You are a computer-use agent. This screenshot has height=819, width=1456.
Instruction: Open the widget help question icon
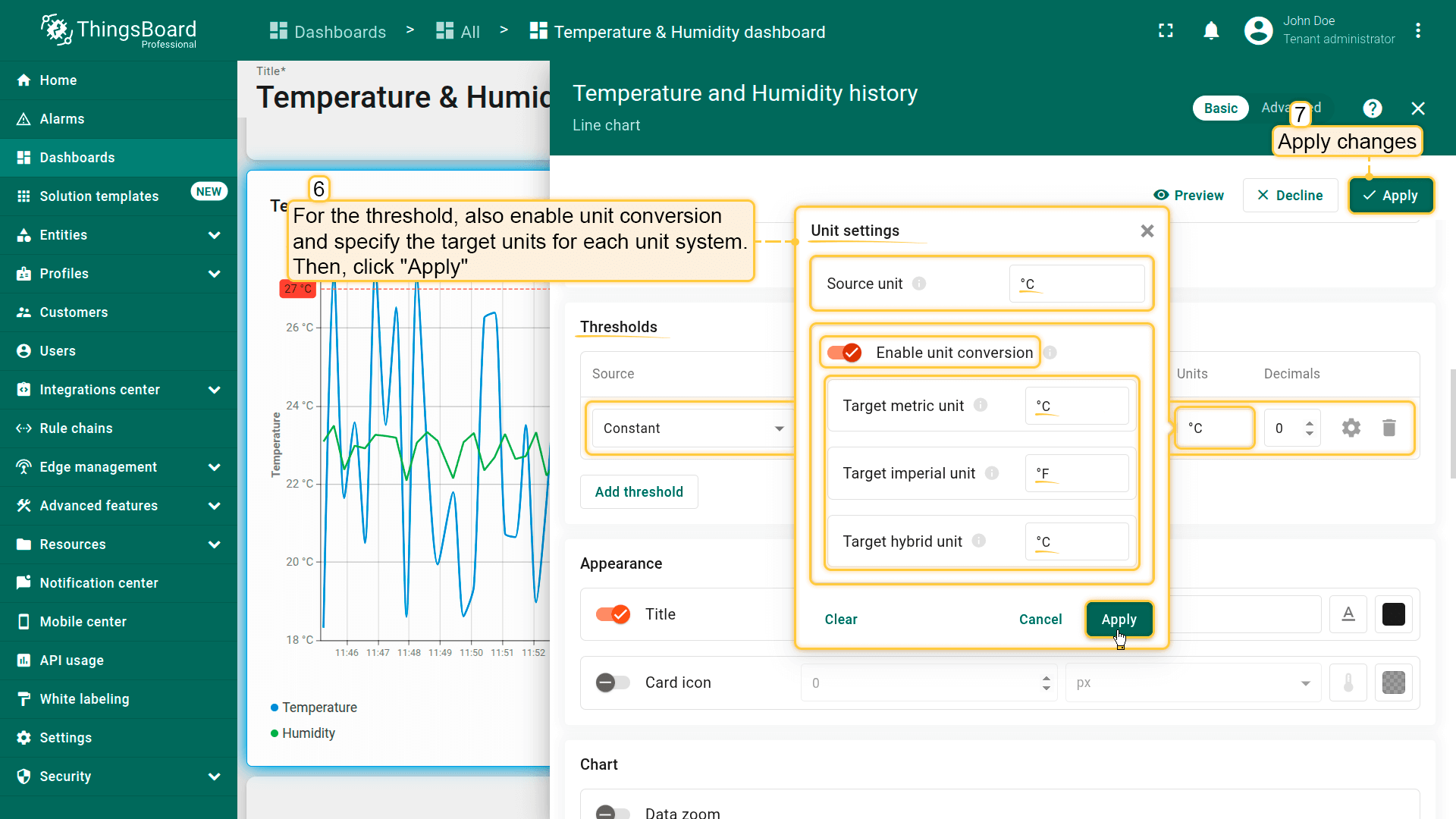[x=1372, y=108]
